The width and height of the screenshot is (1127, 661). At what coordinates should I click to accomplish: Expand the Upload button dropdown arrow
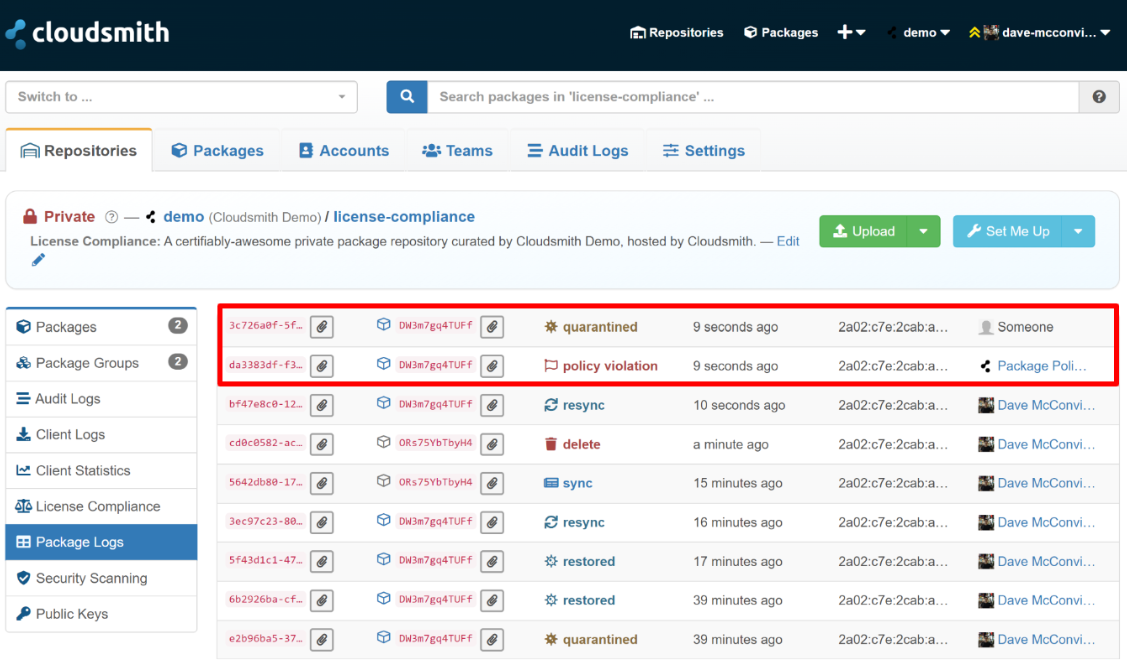[x=924, y=231]
